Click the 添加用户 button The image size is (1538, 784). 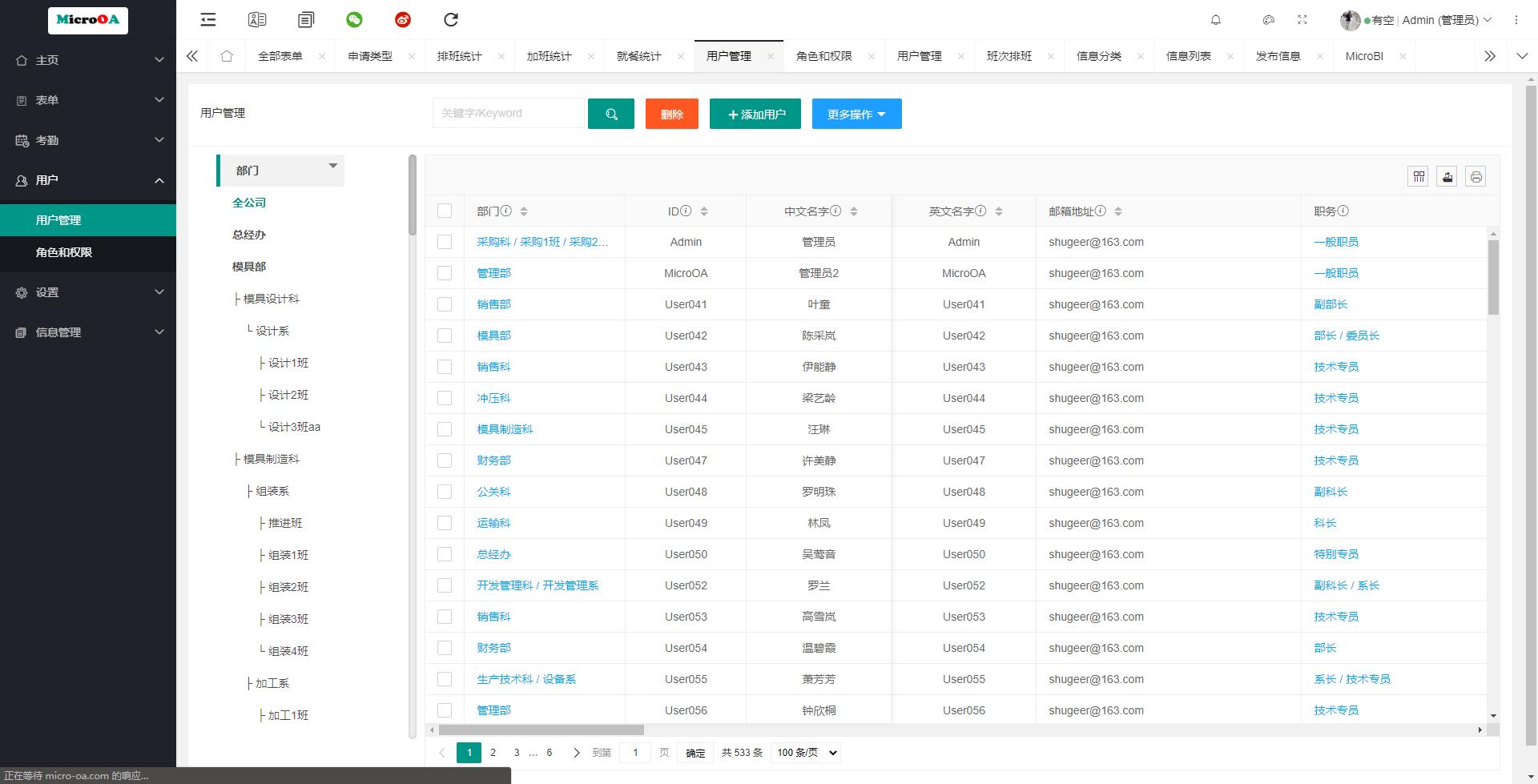pos(755,114)
